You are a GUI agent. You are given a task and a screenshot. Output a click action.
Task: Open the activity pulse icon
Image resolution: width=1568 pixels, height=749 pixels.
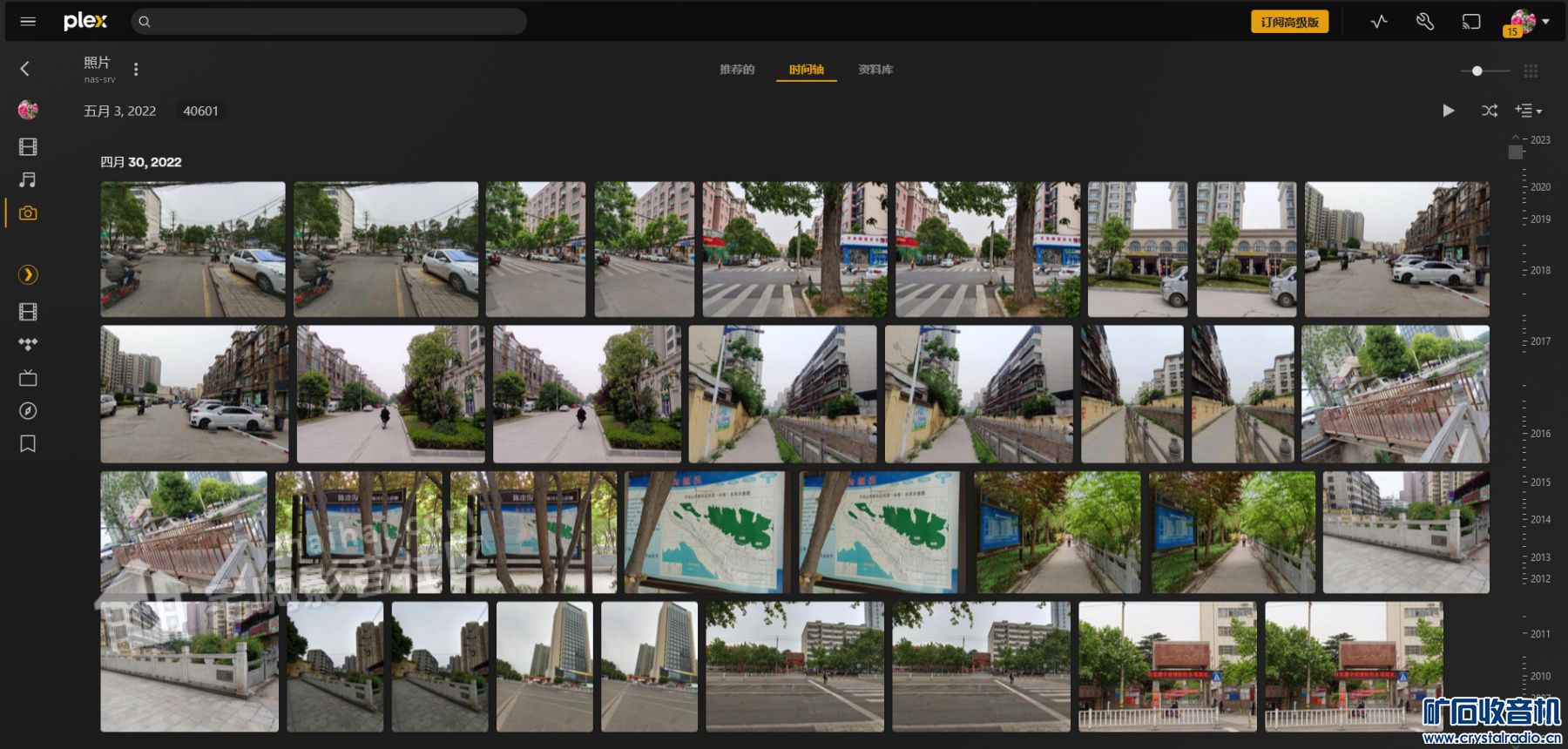[x=1379, y=22]
